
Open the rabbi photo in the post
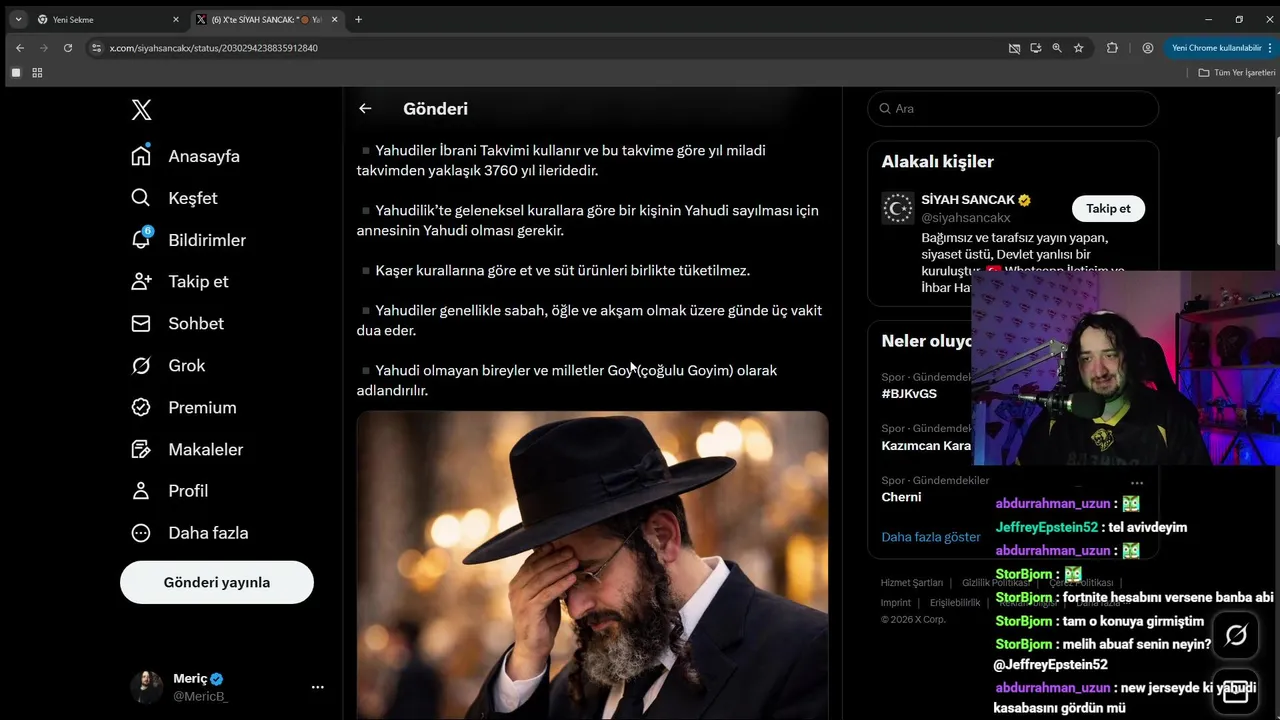point(592,565)
